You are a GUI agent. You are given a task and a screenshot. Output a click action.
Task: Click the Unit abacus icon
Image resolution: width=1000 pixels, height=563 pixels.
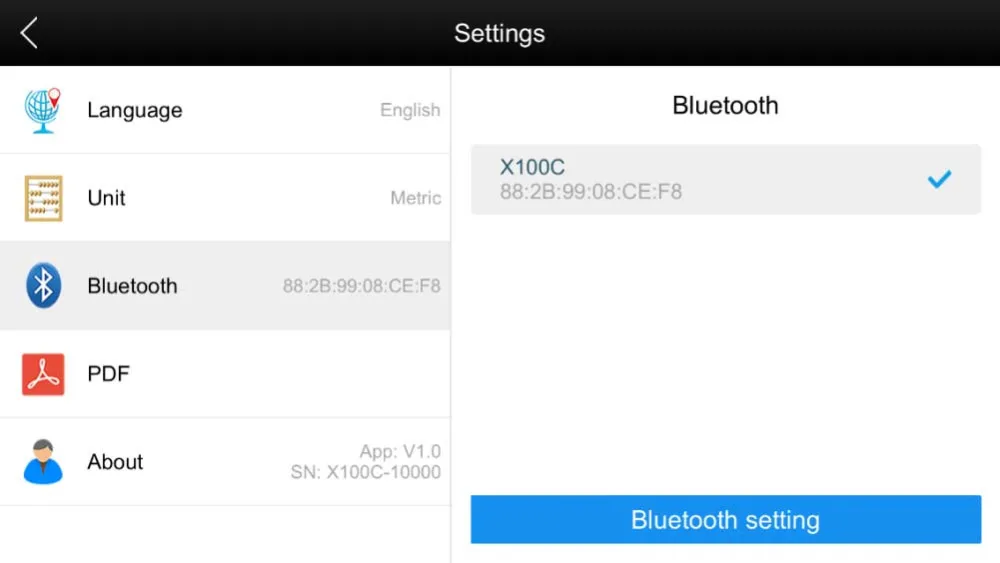(43, 198)
